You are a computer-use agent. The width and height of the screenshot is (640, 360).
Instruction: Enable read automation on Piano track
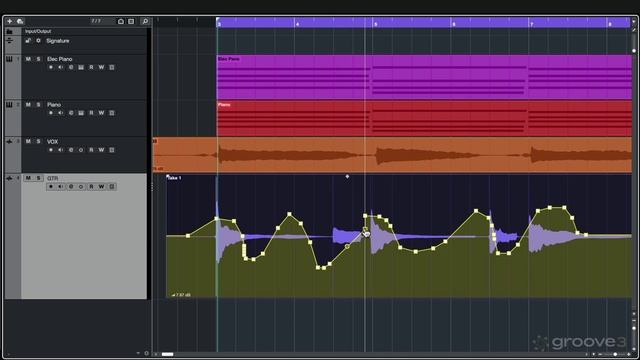(91, 113)
